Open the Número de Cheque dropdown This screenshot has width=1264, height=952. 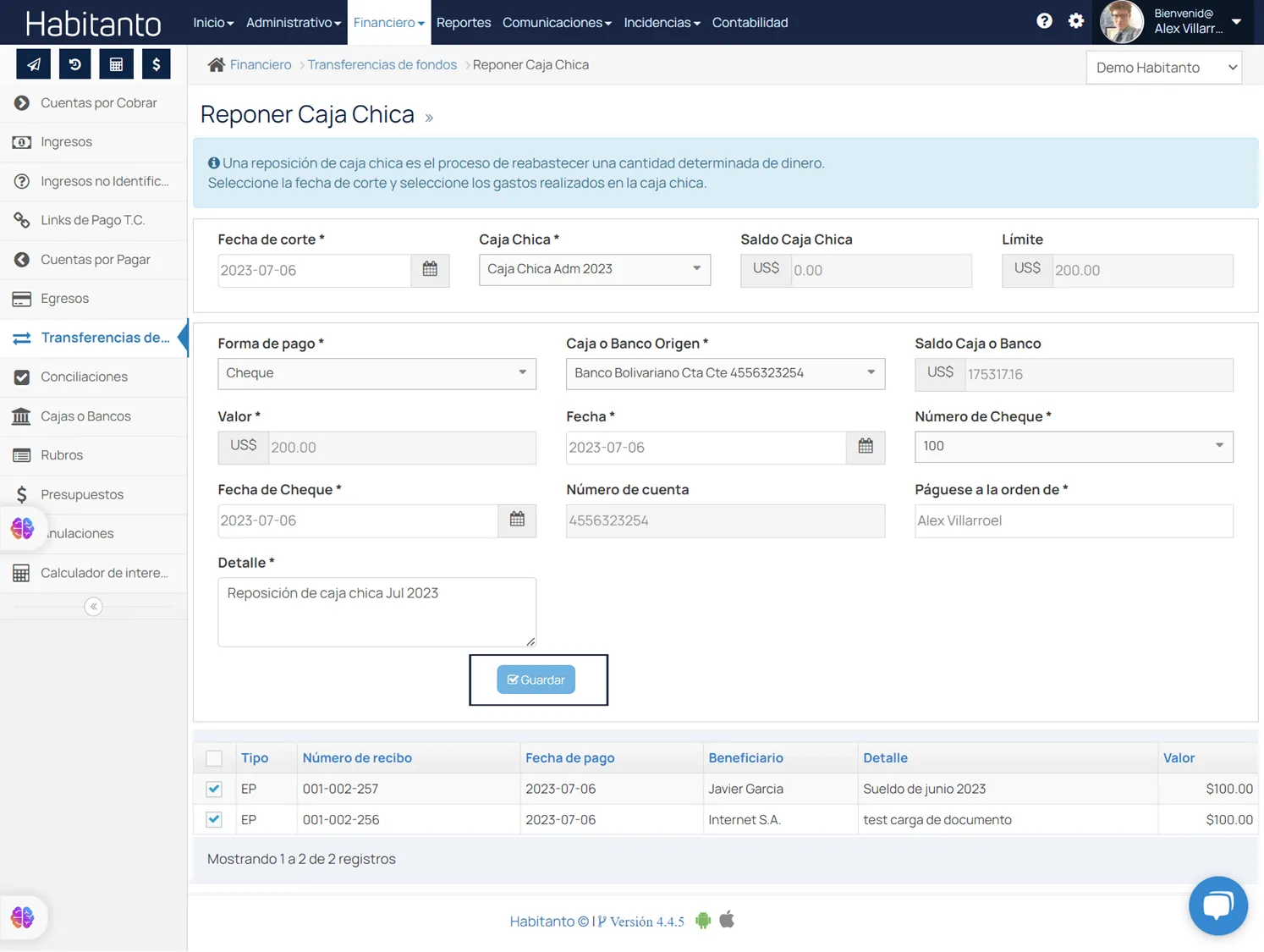[x=1073, y=447]
